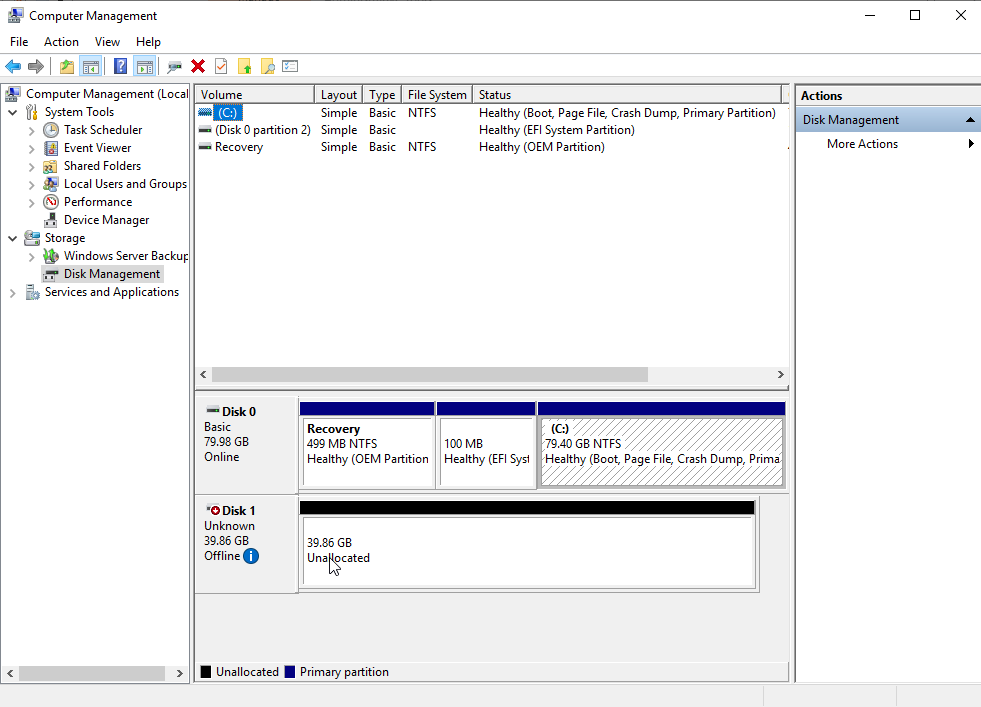Open the View menu
Viewport: 981px width, 707px height.
(x=107, y=42)
